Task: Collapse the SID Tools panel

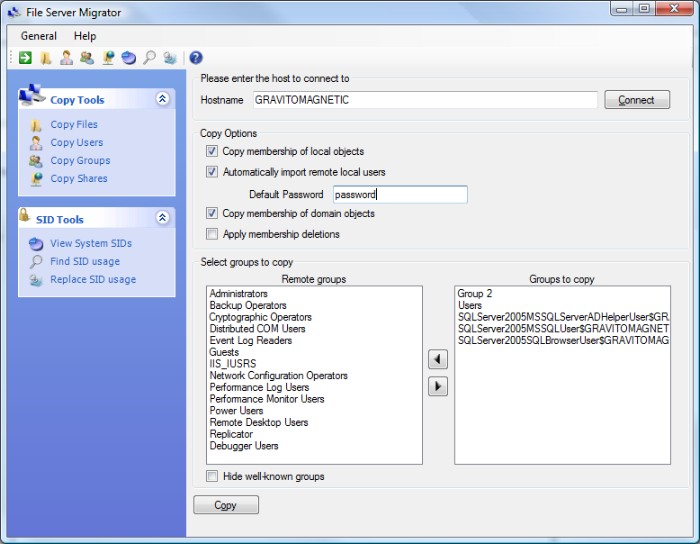Action: pos(162,218)
